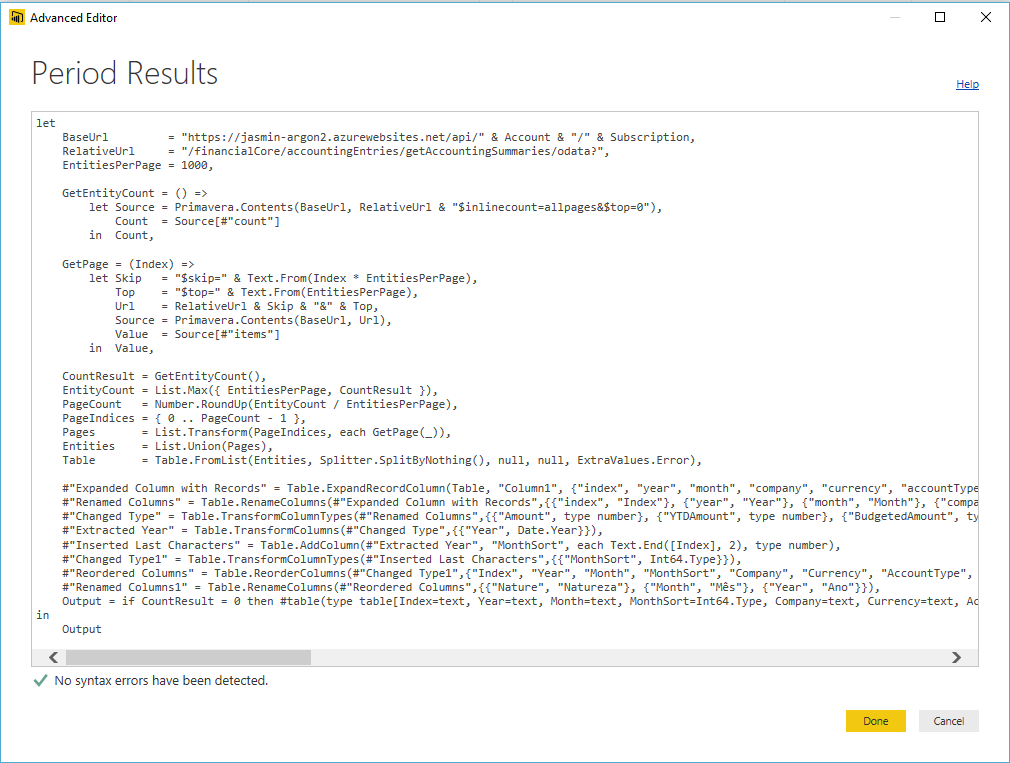Click the #"Inserted Last Characters" line
The height and width of the screenshot is (763, 1010).
click(452, 545)
